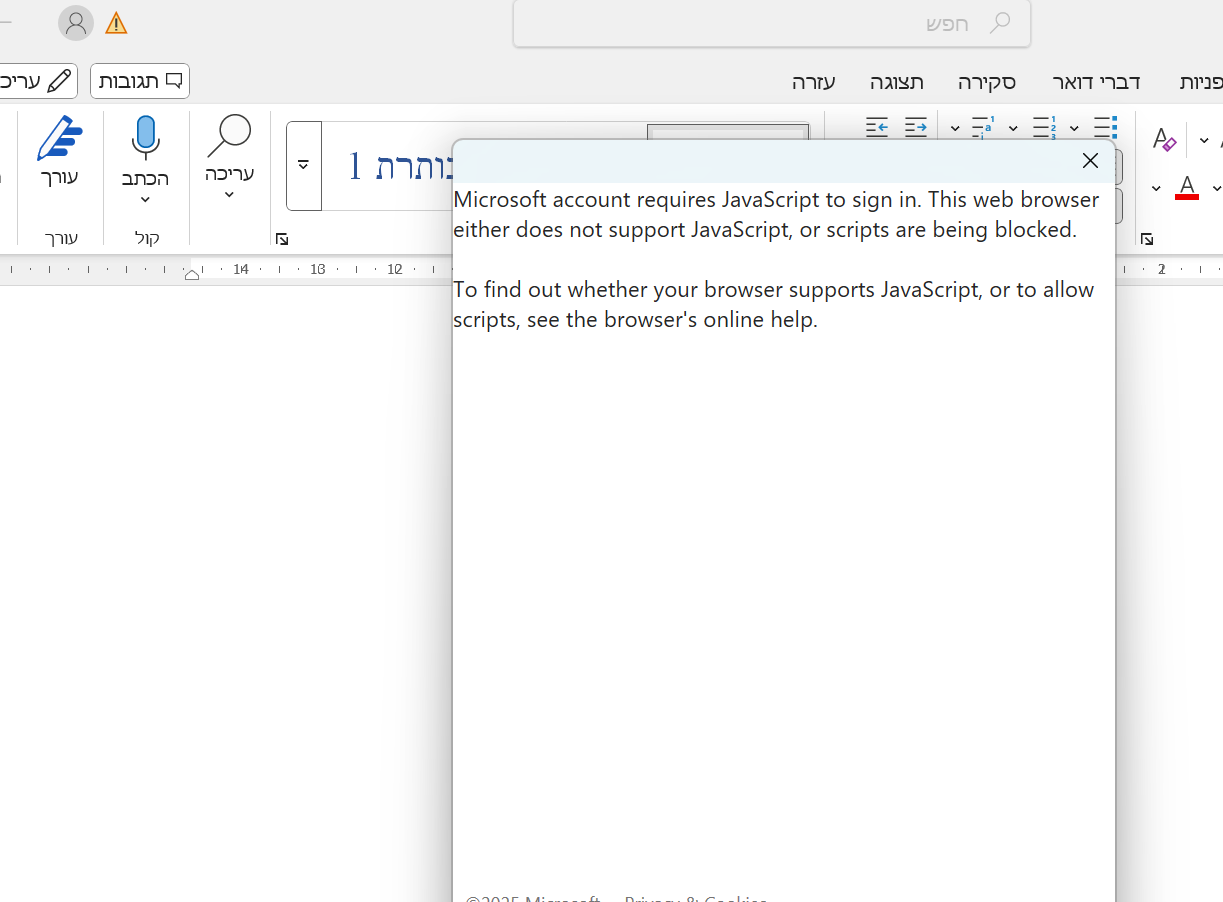The width and height of the screenshot is (1223, 902).
Task: Click the clear formatting eraser icon
Action: pos(1164,139)
